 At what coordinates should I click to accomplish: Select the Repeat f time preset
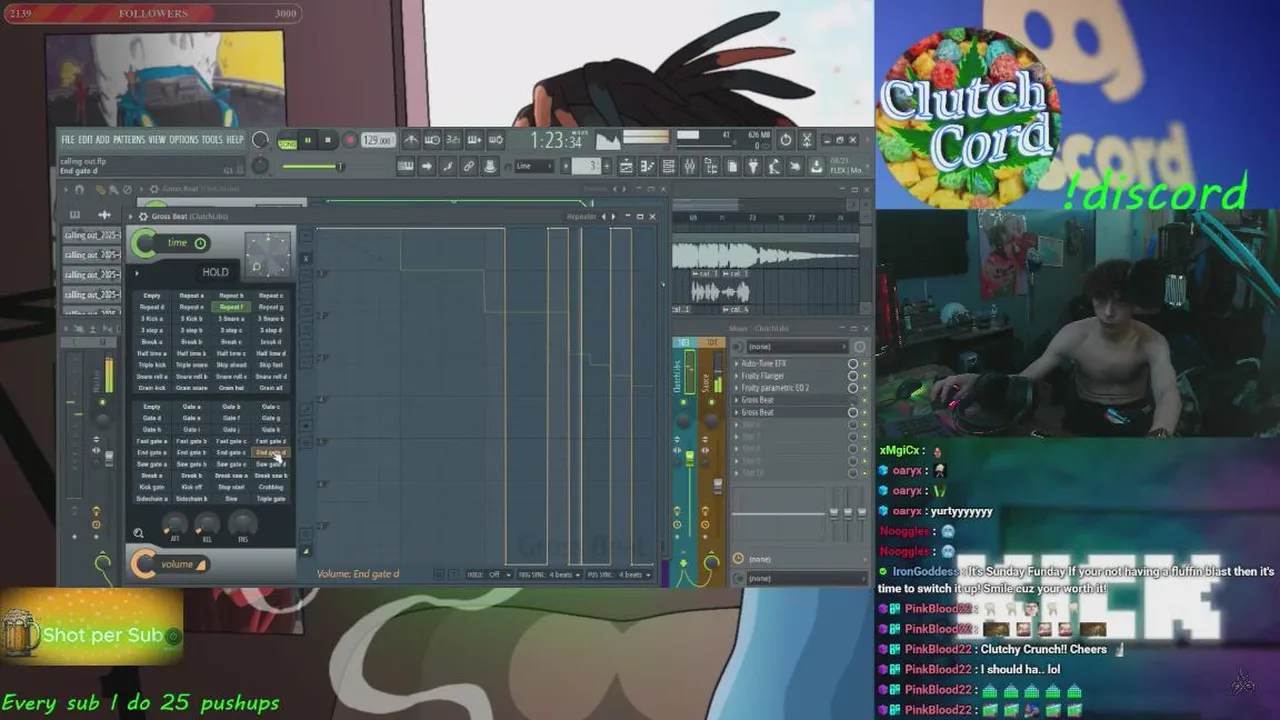coord(231,307)
